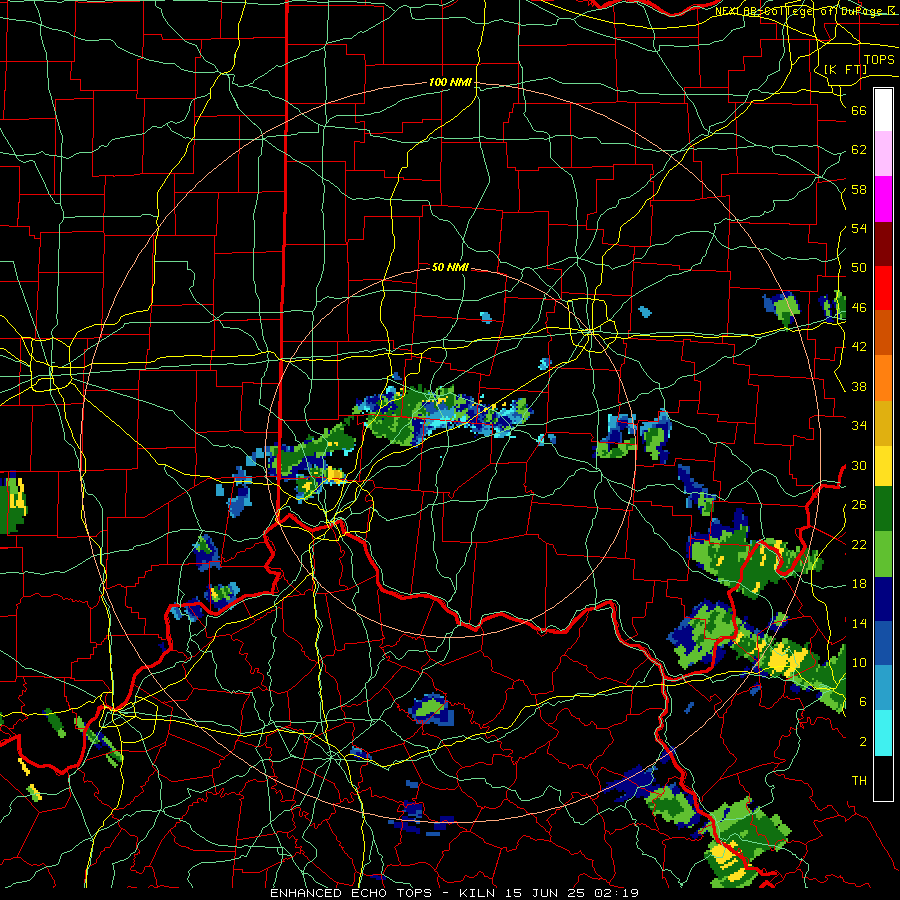Click the 'KILN' radar site identifier
The height and width of the screenshot is (900, 900).
click(x=480, y=893)
